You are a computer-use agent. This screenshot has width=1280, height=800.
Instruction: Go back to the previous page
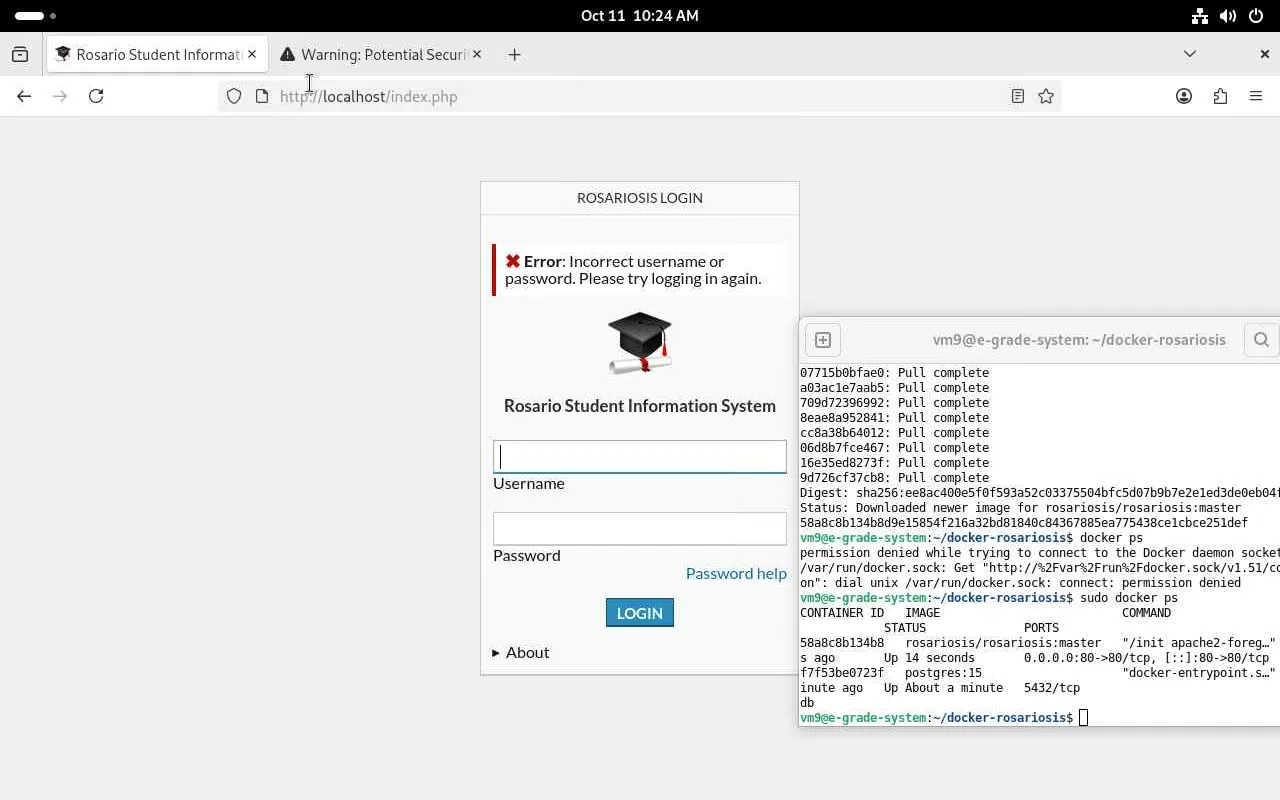24,96
